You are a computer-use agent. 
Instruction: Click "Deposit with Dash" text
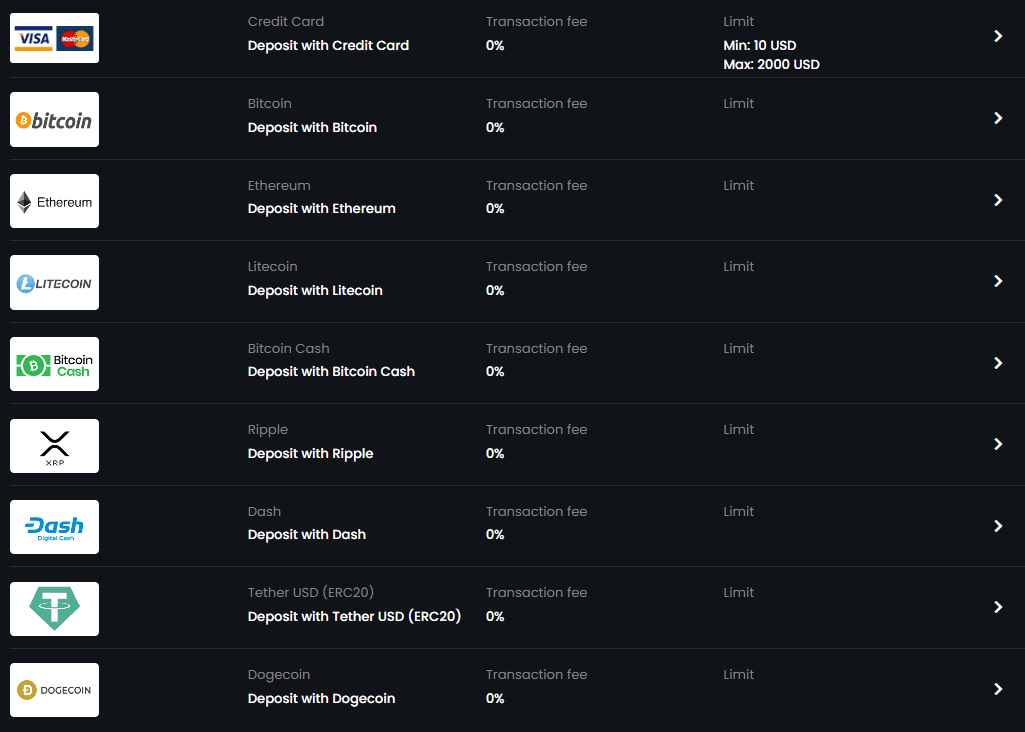pos(306,534)
